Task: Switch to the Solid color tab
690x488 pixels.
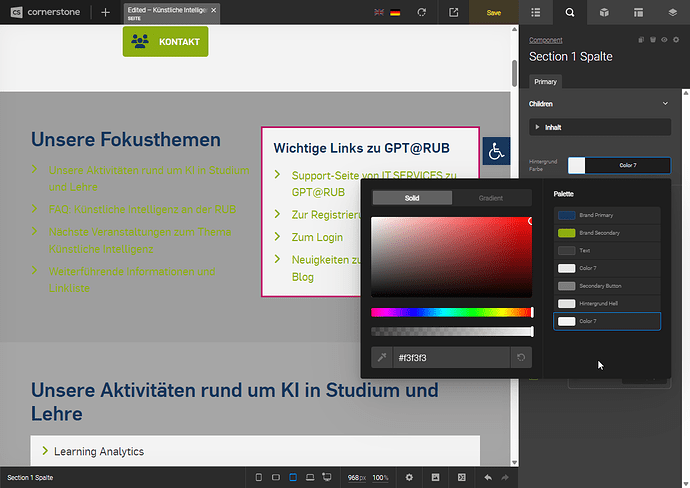Action: (x=412, y=198)
